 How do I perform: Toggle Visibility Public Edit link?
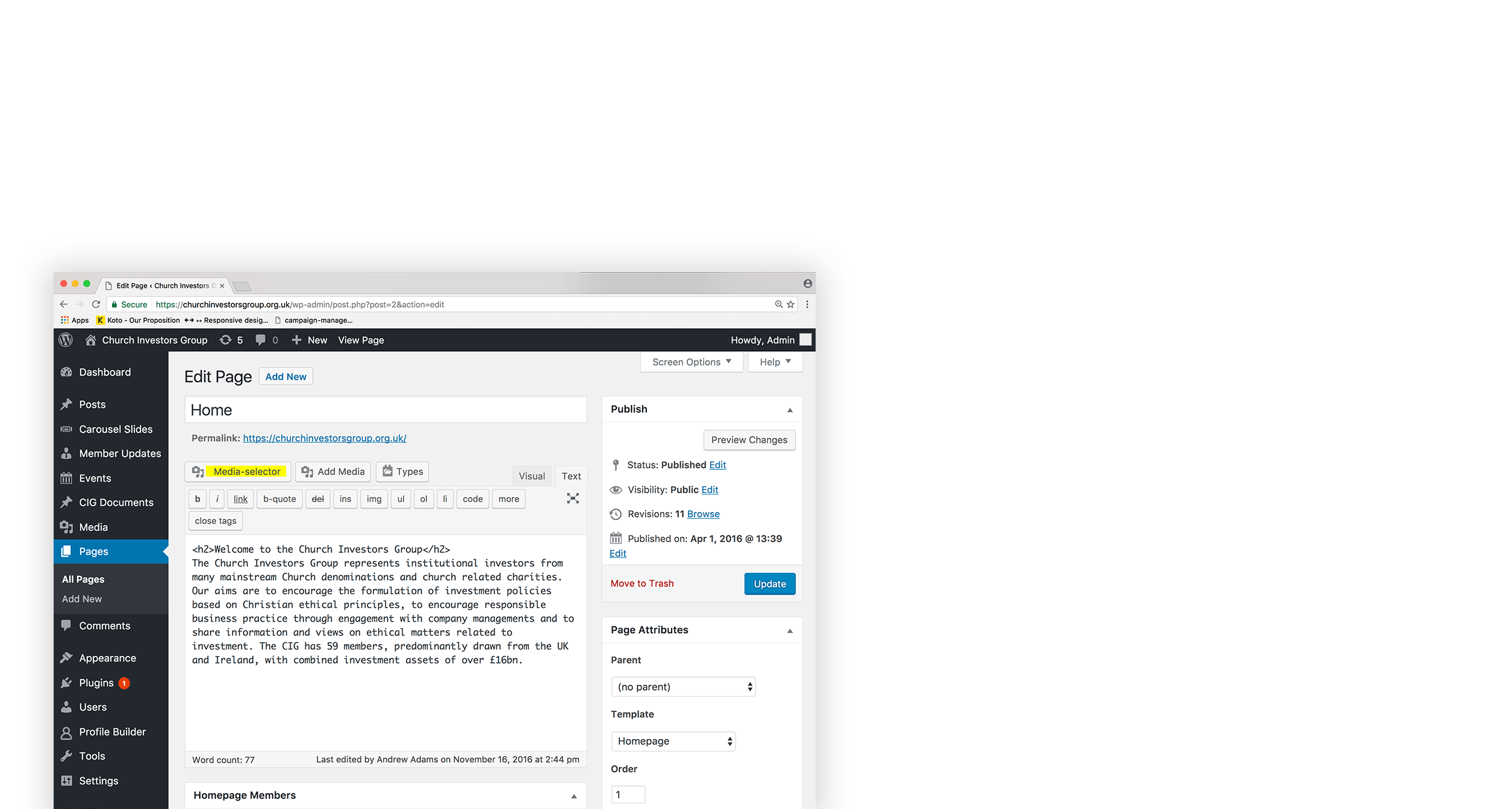click(710, 490)
